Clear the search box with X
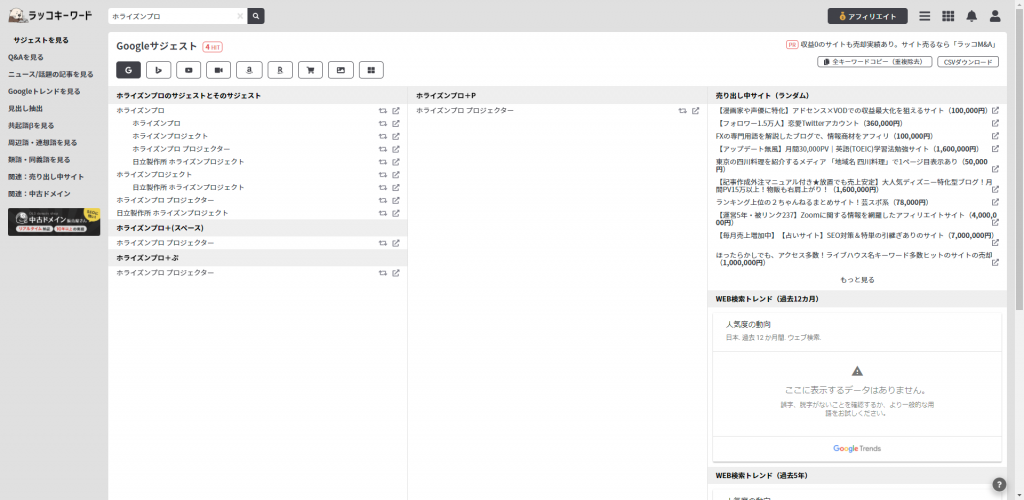The height and width of the screenshot is (500, 1024). coord(240,16)
